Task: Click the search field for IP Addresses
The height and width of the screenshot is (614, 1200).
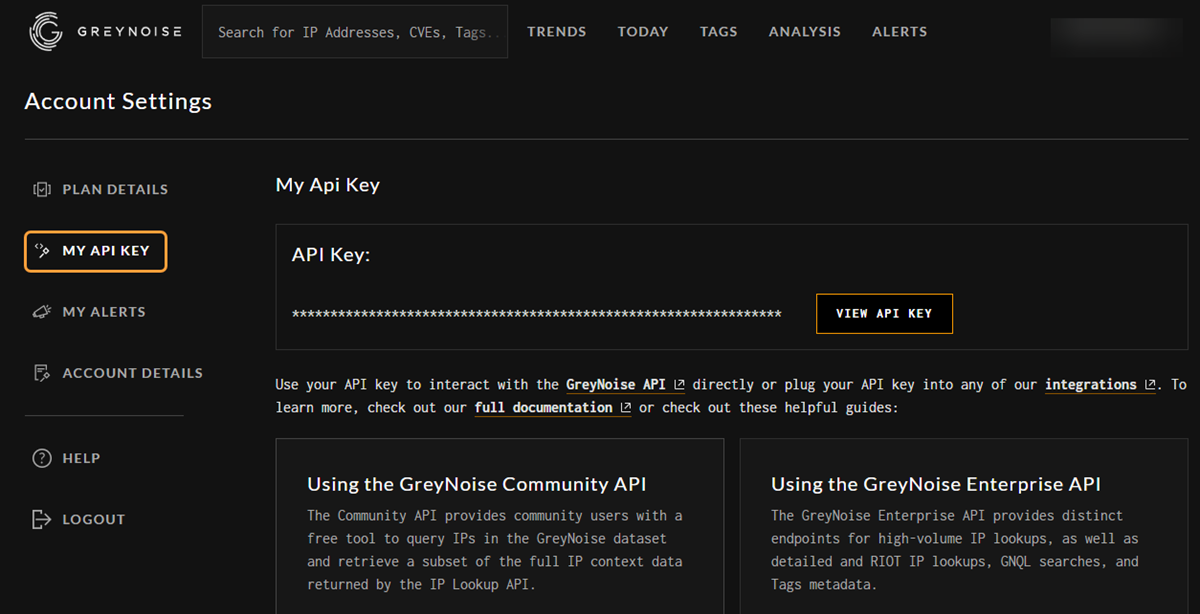Action: pyautogui.click(x=354, y=31)
